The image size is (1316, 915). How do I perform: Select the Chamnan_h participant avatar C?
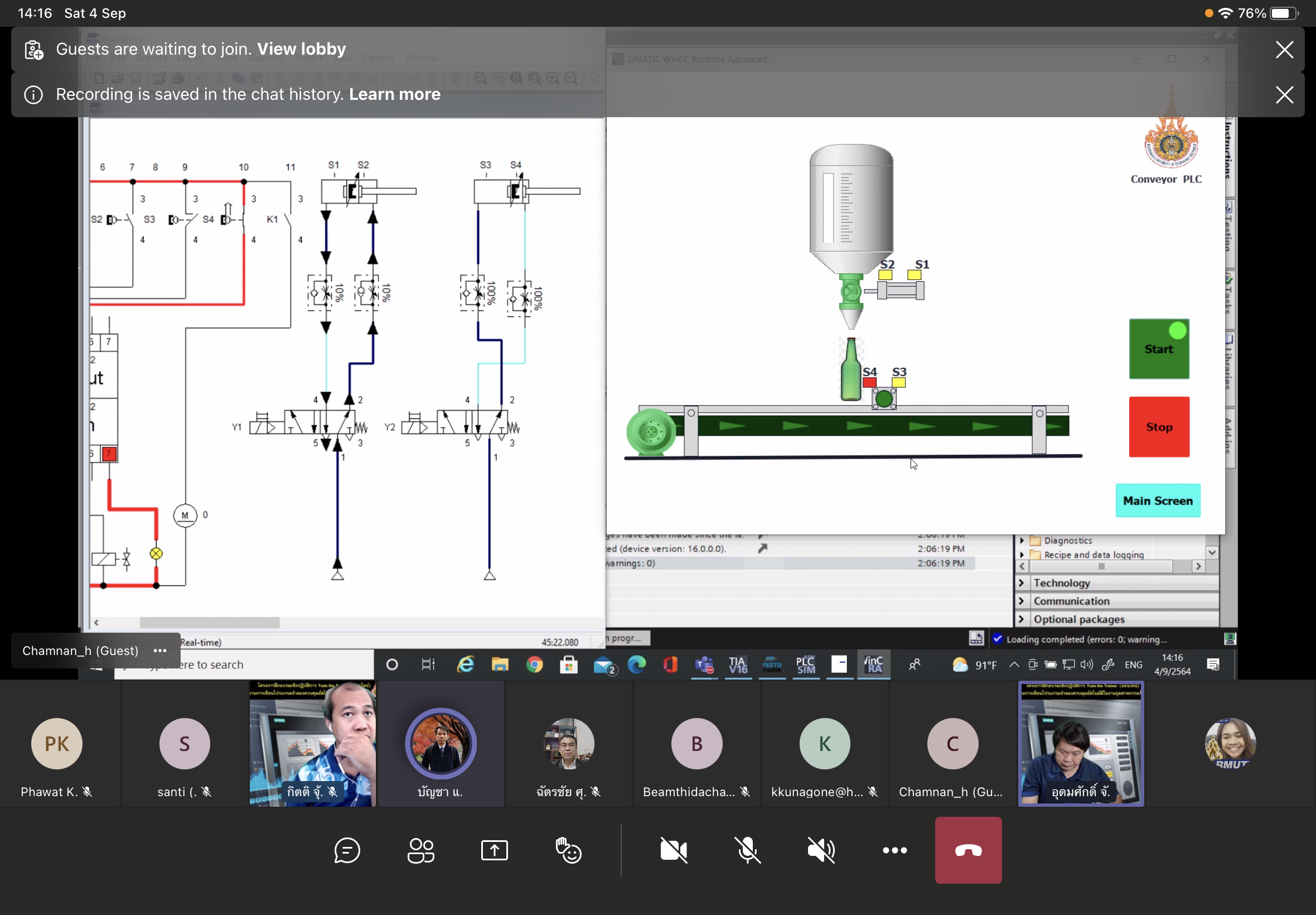pos(952,744)
